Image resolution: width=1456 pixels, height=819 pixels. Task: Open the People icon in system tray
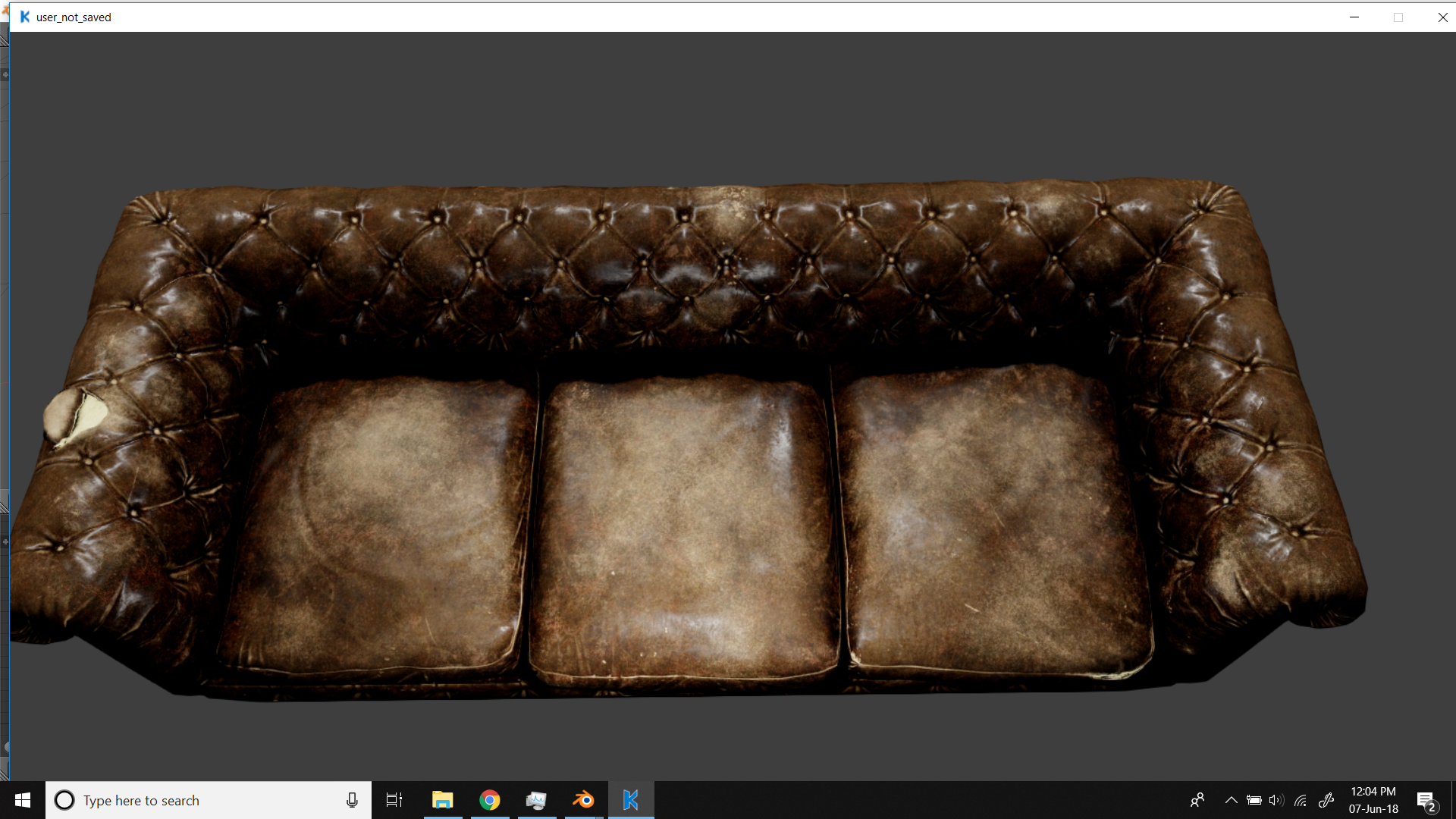(1197, 800)
